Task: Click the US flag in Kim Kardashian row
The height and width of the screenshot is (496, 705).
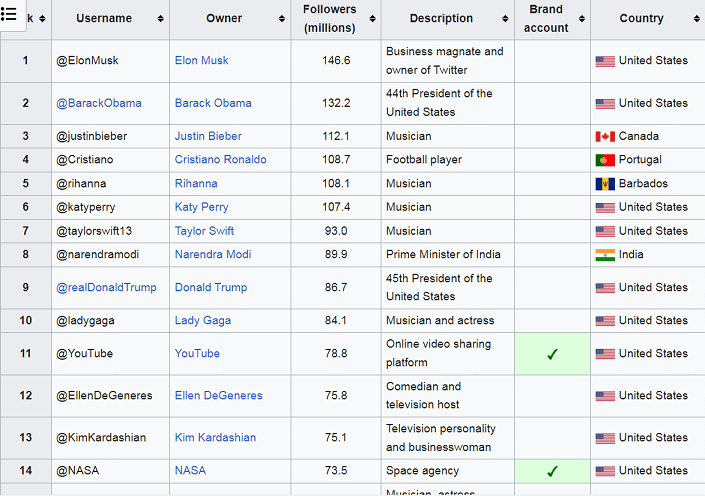Action: pos(605,438)
